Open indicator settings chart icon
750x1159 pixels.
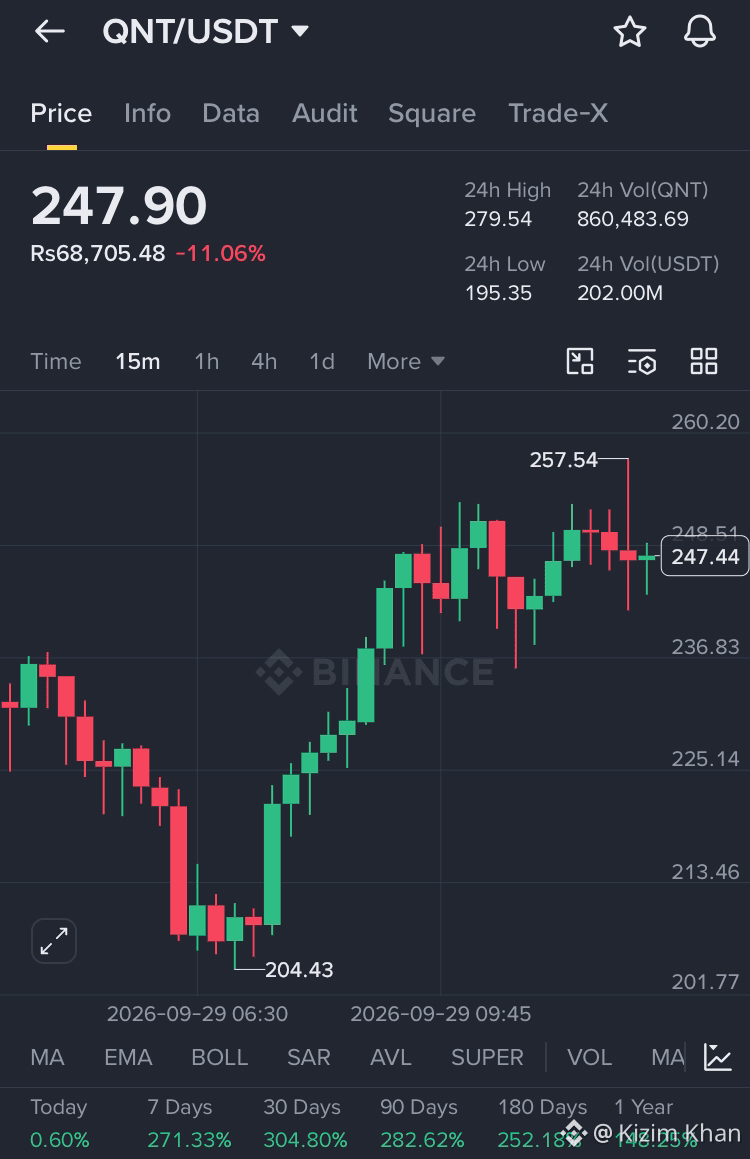pos(717,1057)
